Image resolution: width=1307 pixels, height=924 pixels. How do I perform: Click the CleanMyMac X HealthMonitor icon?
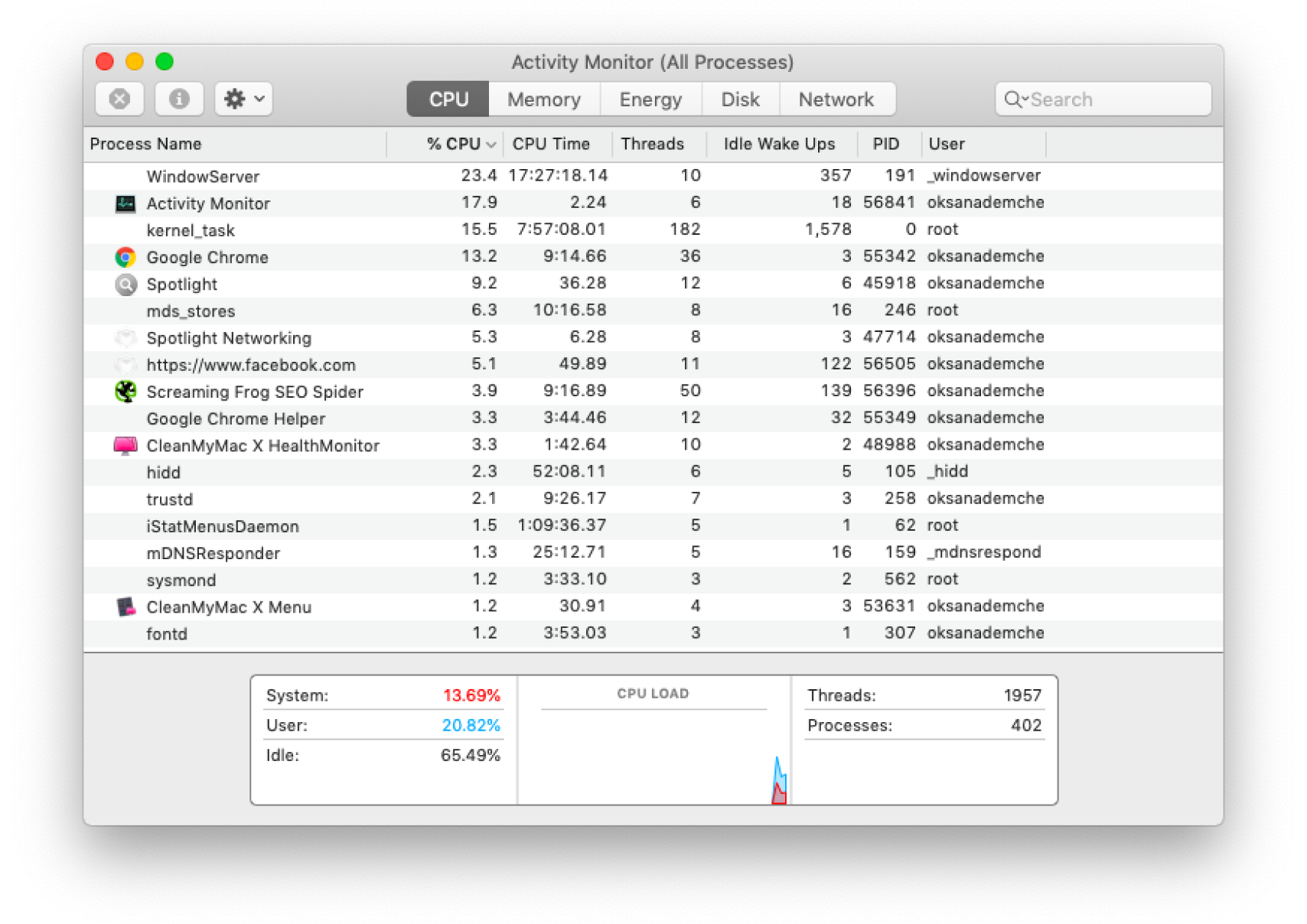(x=124, y=444)
